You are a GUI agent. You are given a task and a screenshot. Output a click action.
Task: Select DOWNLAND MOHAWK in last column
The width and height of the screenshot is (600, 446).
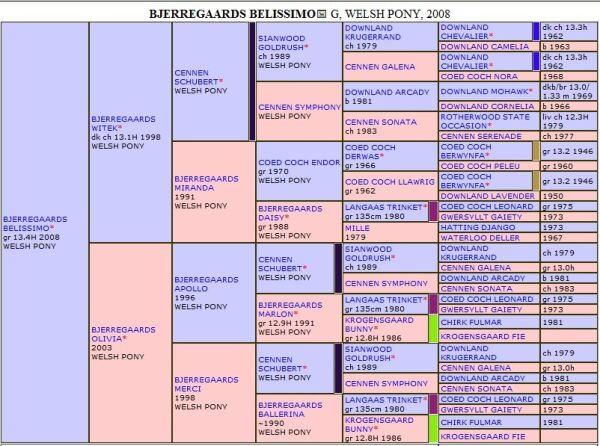(486, 91)
